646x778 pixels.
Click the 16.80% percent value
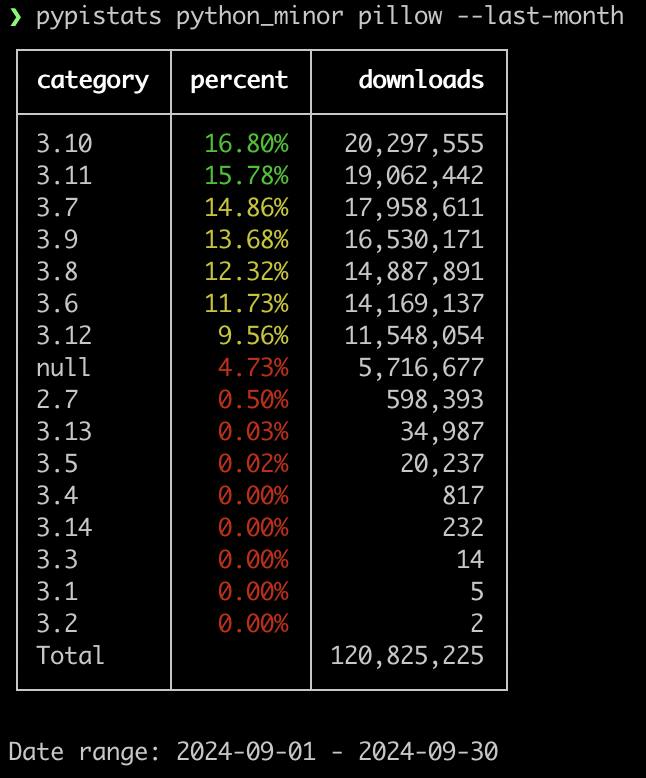tap(247, 143)
